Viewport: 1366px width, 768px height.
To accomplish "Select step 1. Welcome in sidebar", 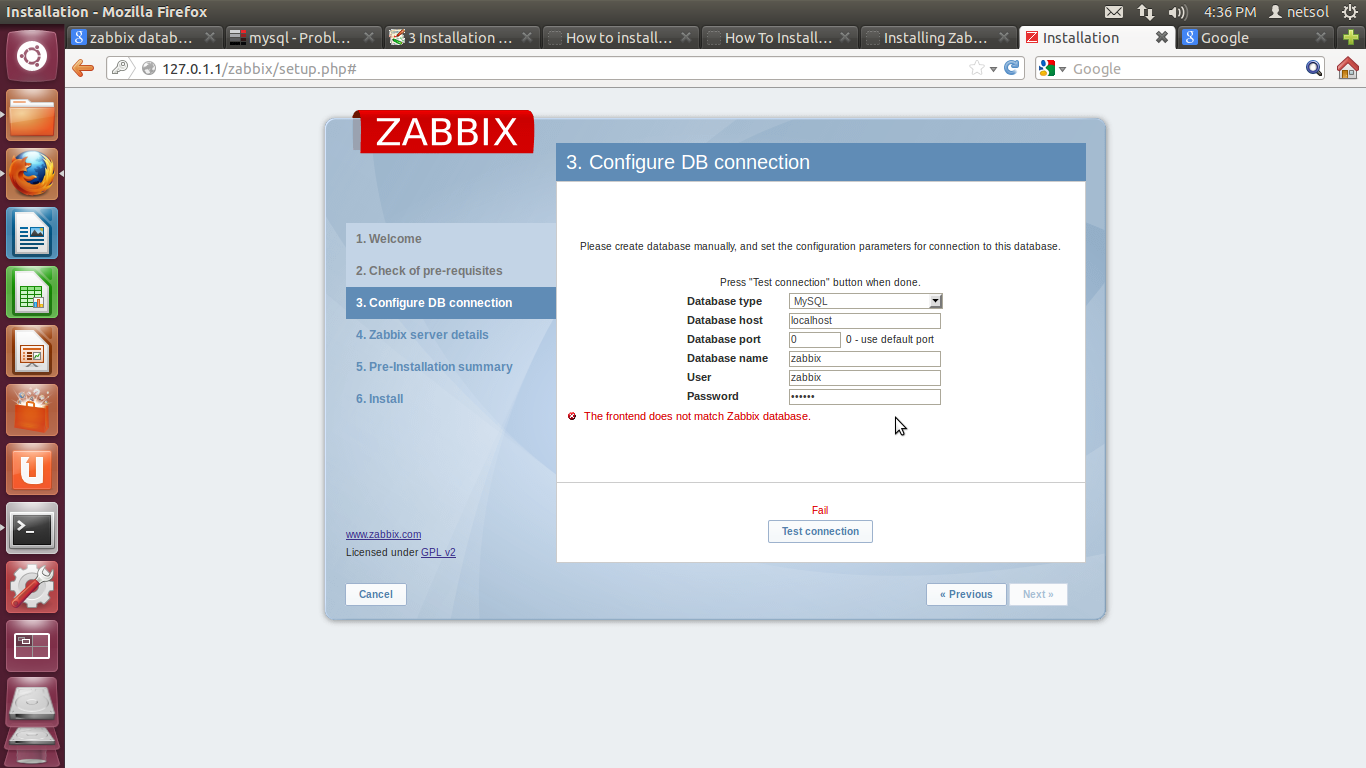I will tap(450, 239).
